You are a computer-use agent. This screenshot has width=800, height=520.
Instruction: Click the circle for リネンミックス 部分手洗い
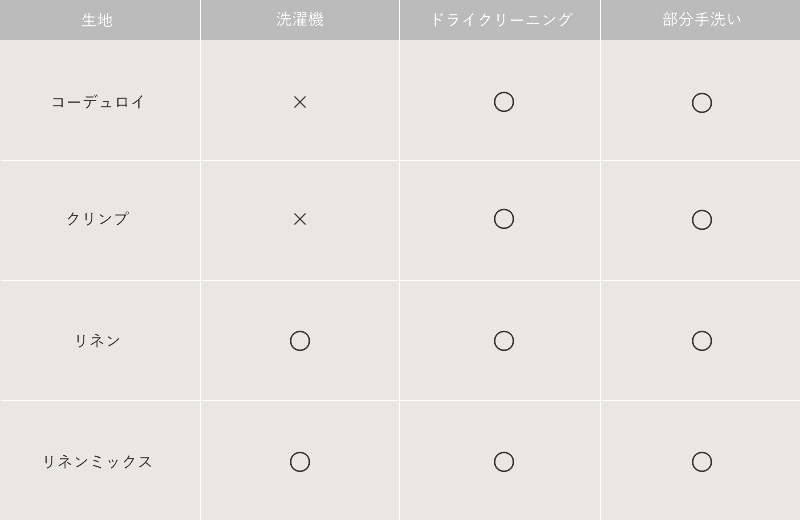click(x=702, y=462)
